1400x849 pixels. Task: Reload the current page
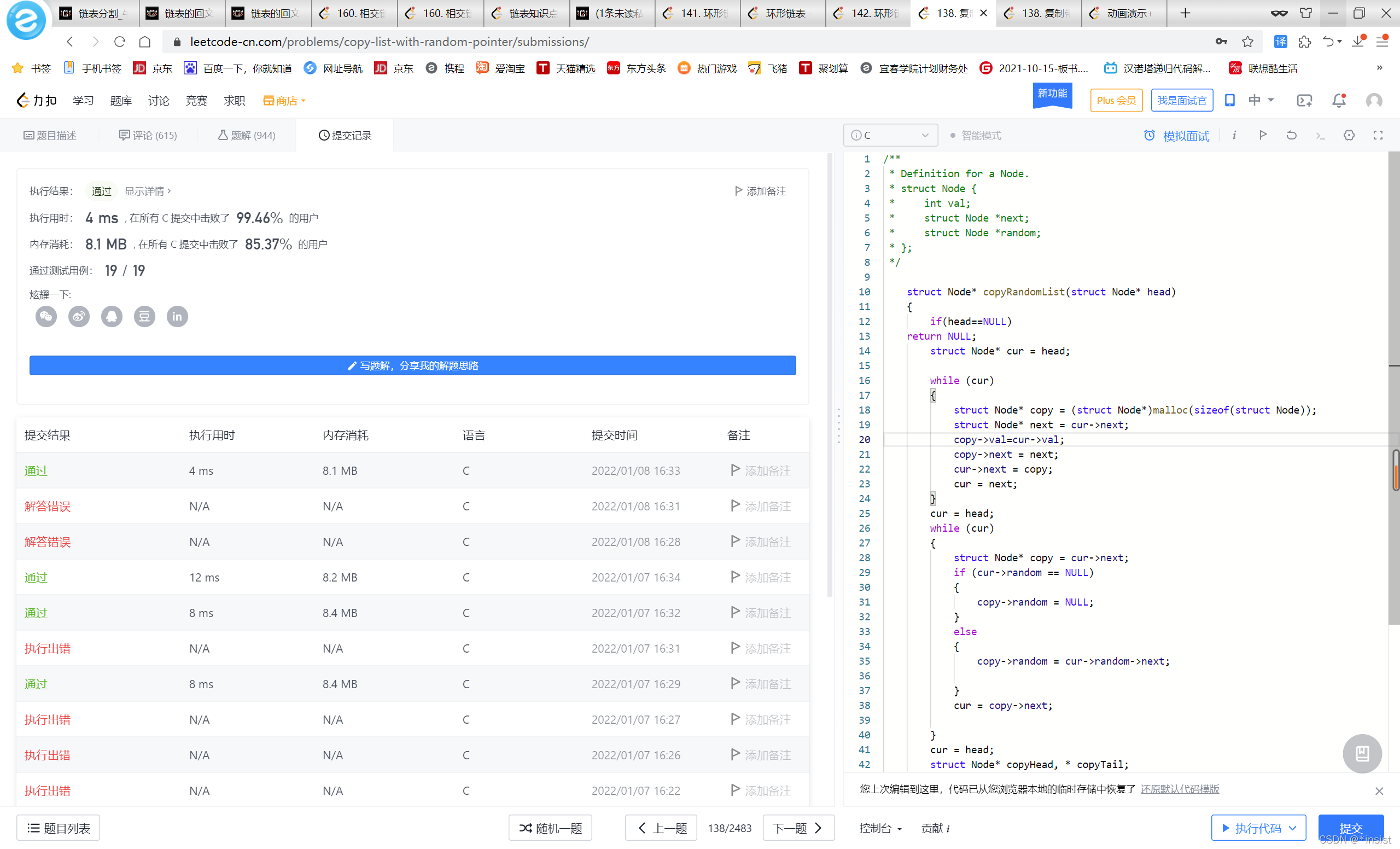coord(119,42)
